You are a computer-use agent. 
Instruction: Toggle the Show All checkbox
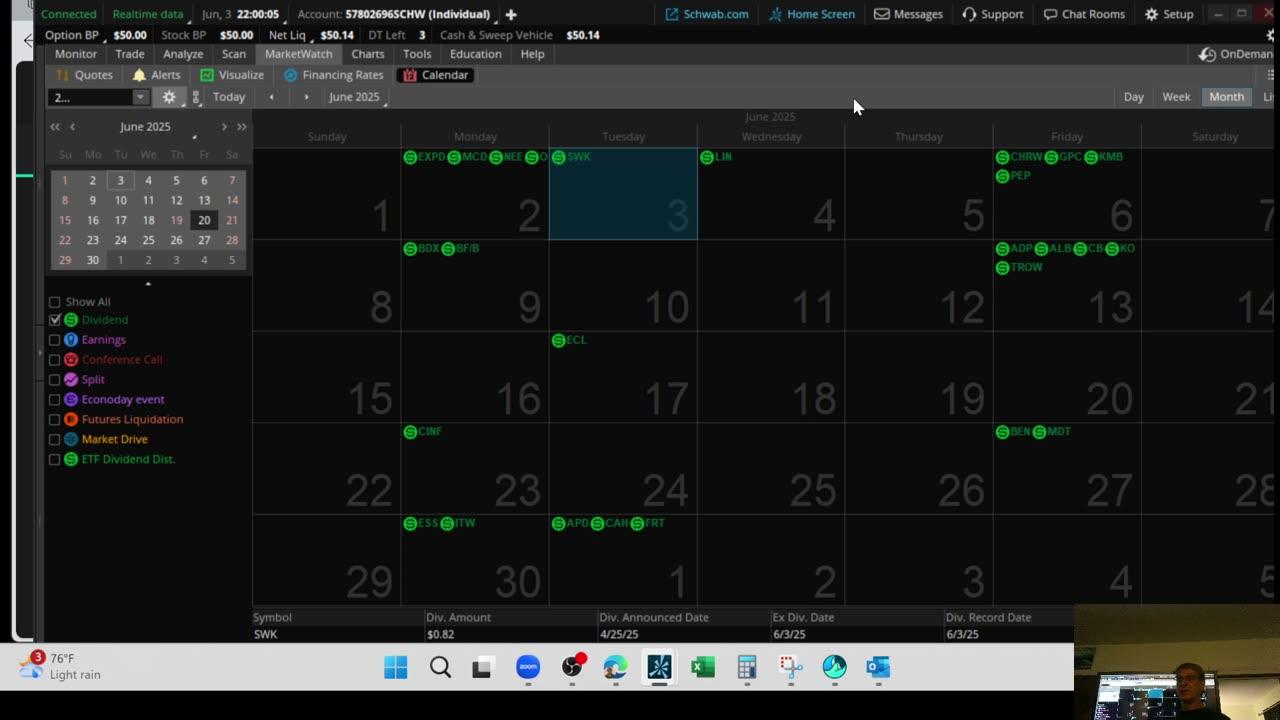click(55, 302)
